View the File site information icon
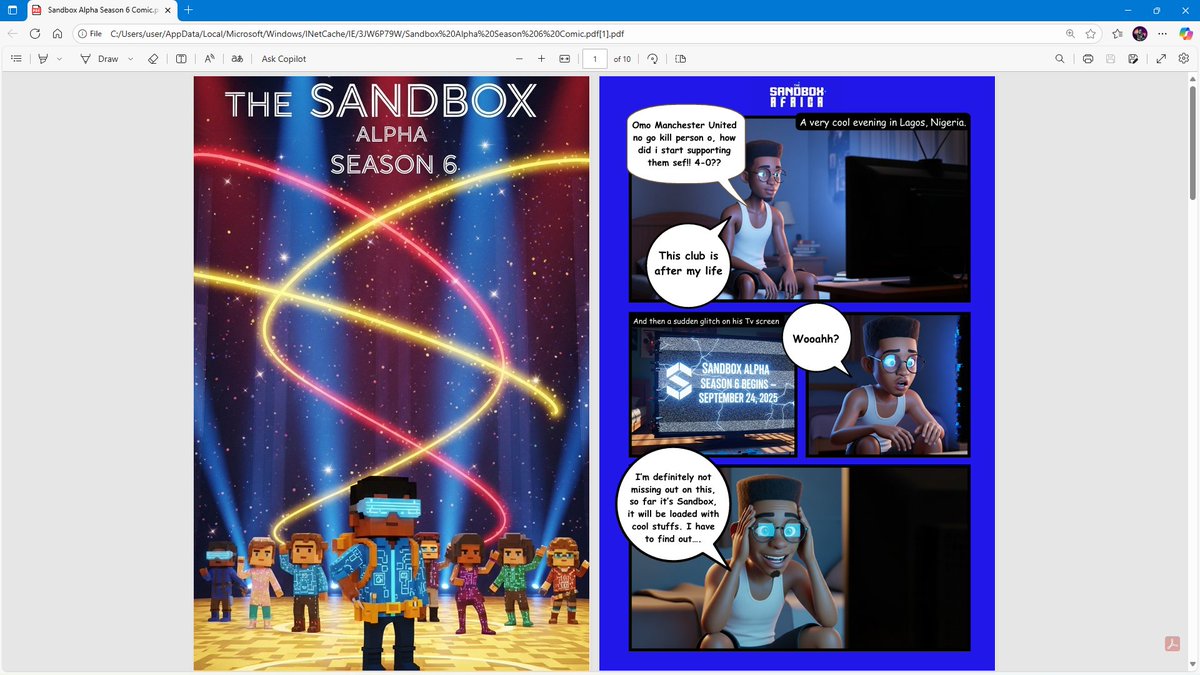The image size is (1200, 675). pyautogui.click(x=89, y=33)
